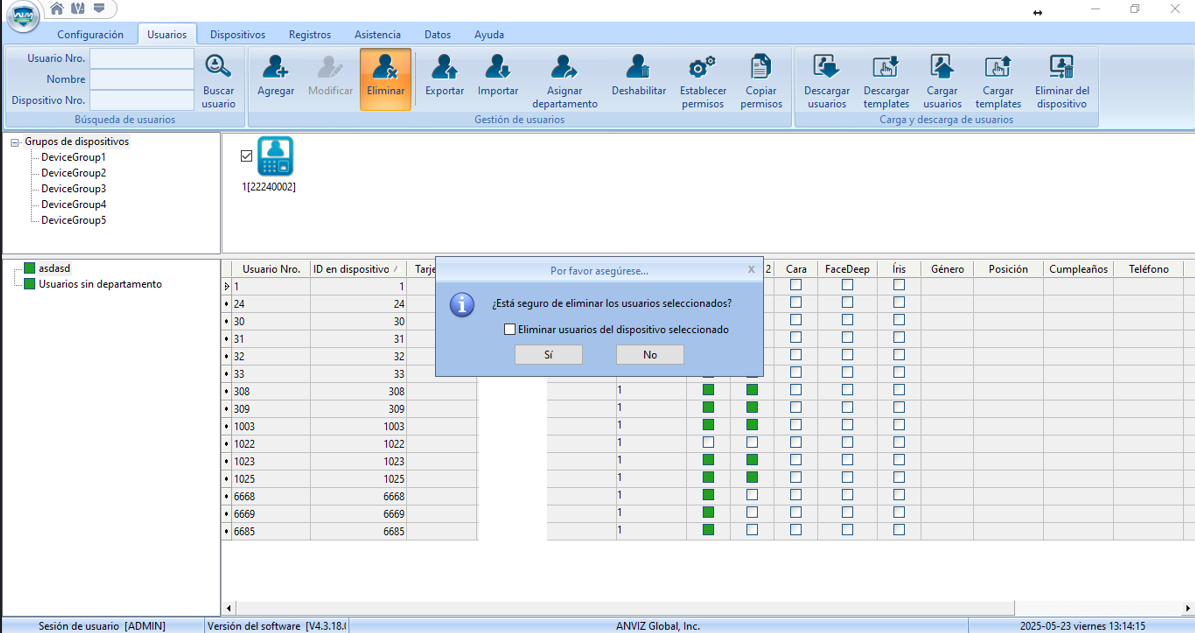
Task: Open the Asistencia tab
Action: 377,34
